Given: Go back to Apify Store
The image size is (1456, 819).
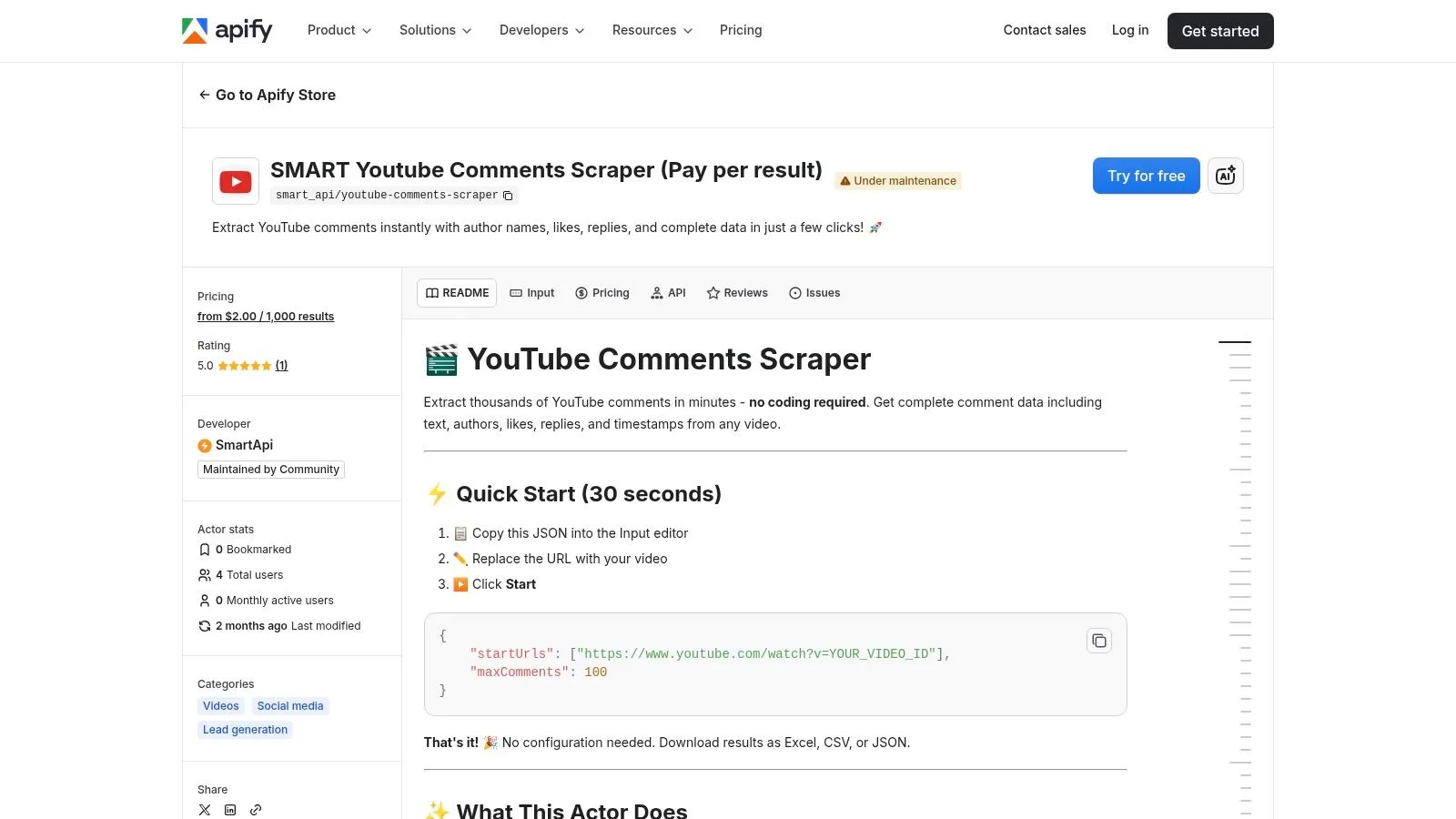Looking at the screenshot, I should (x=268, y=95).
